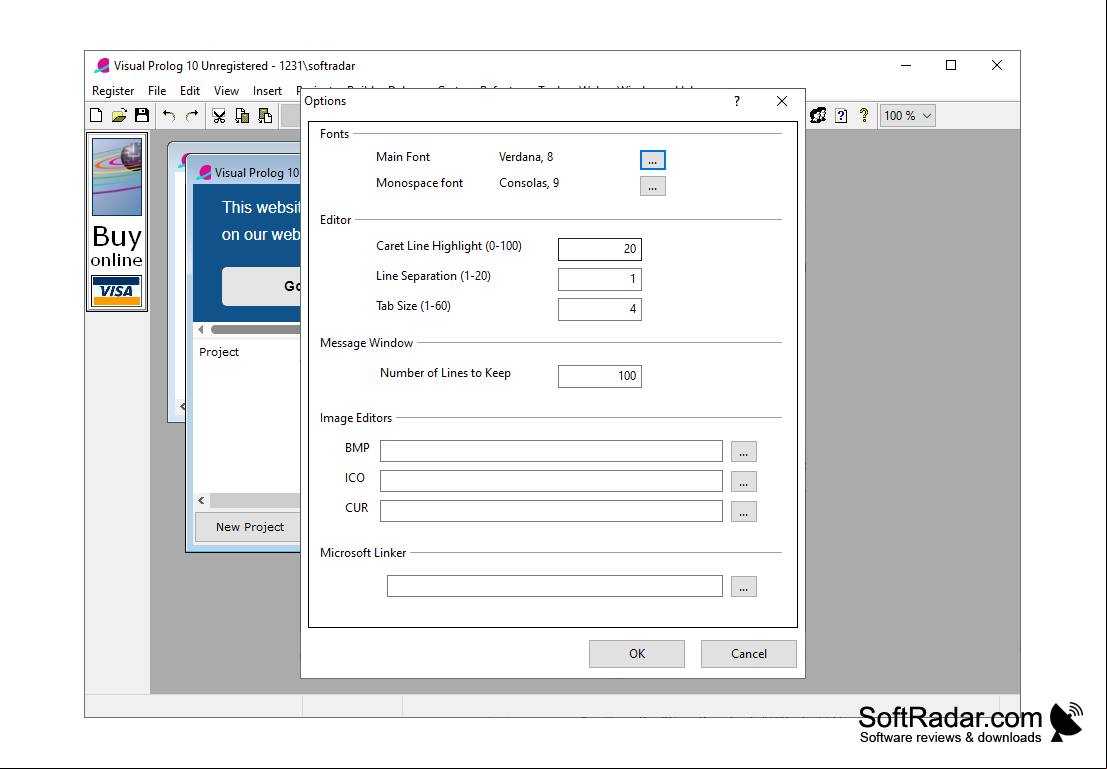The height and width of the screenshot is (769, 1107).
Task: Browse for BMP image editor
Action: (x=743, y=451)
